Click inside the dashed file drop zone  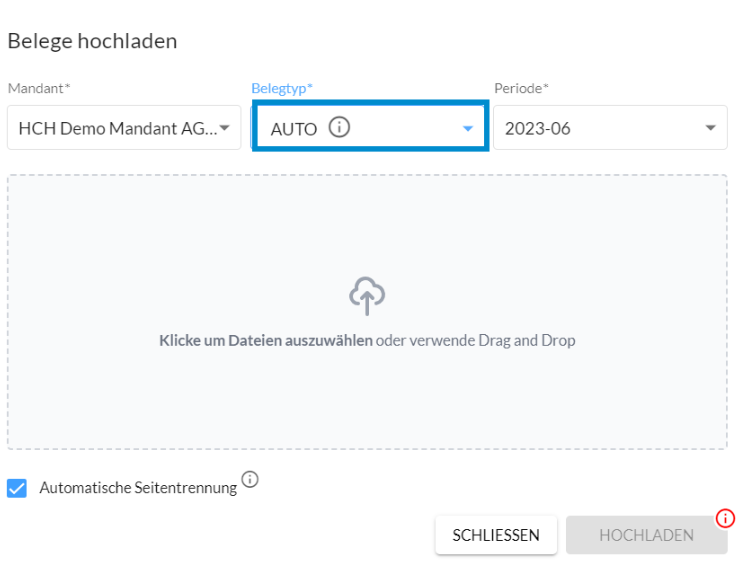(367, 312)
